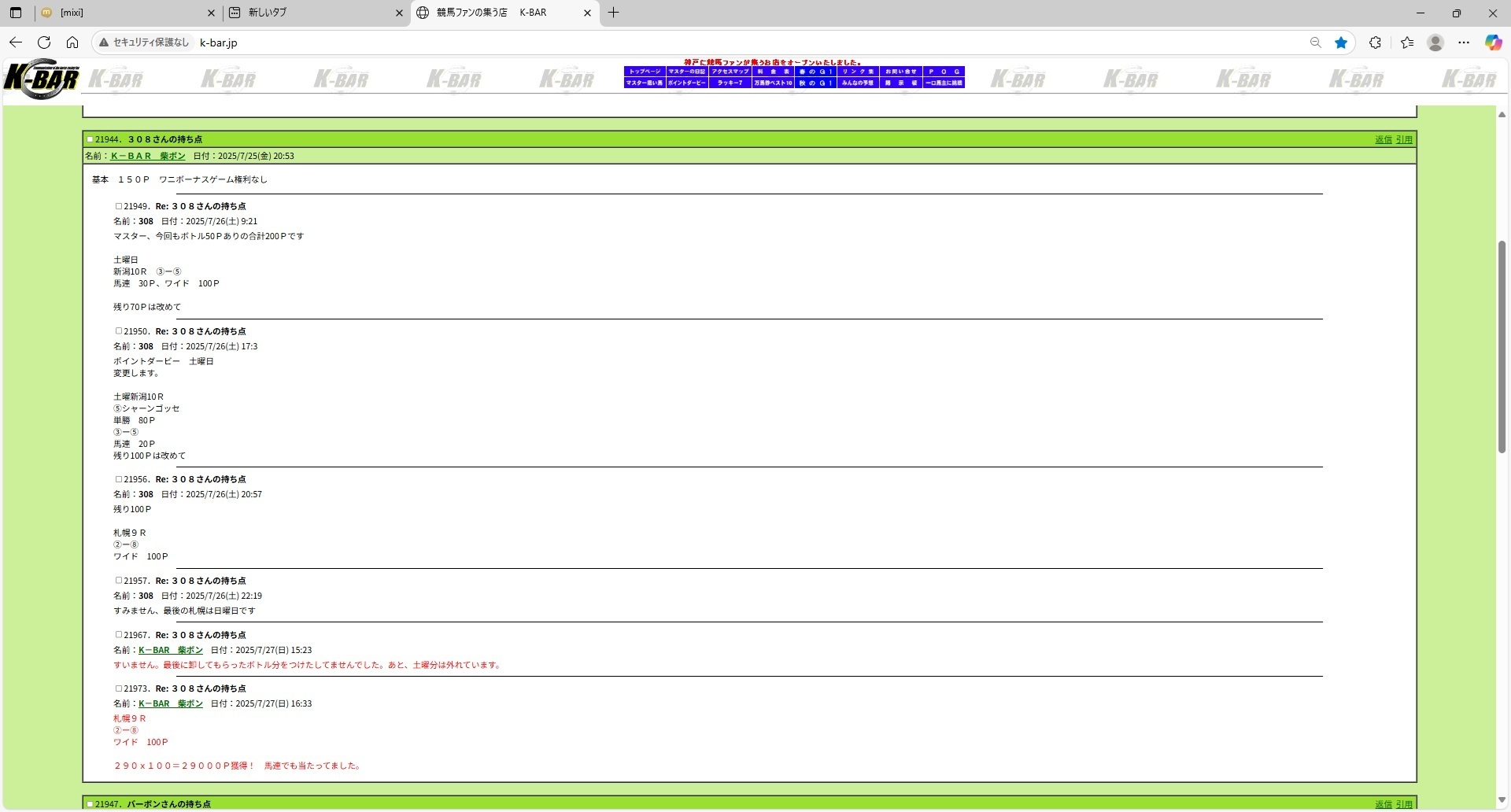The width and height of the screenshot is (1511, 812).
Task: Open the Settings and more (…) menu
Action: [x=1464, y=42]
